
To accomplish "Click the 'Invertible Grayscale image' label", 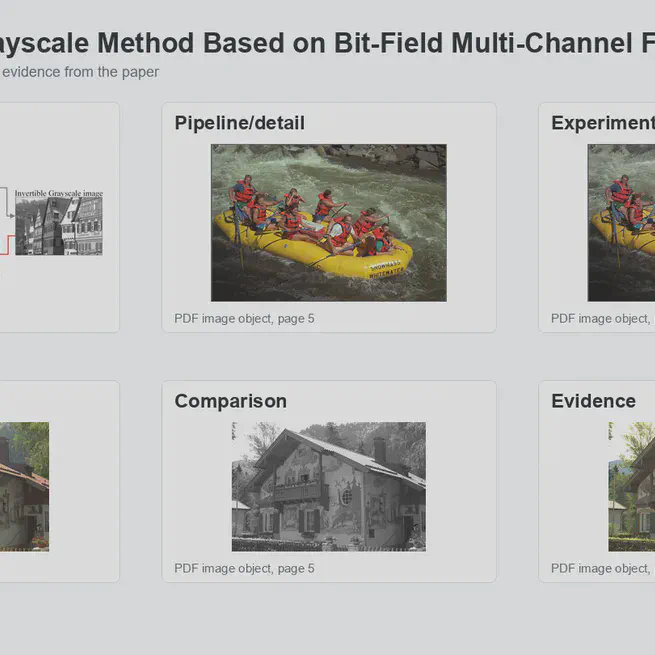I will [59, 193].
